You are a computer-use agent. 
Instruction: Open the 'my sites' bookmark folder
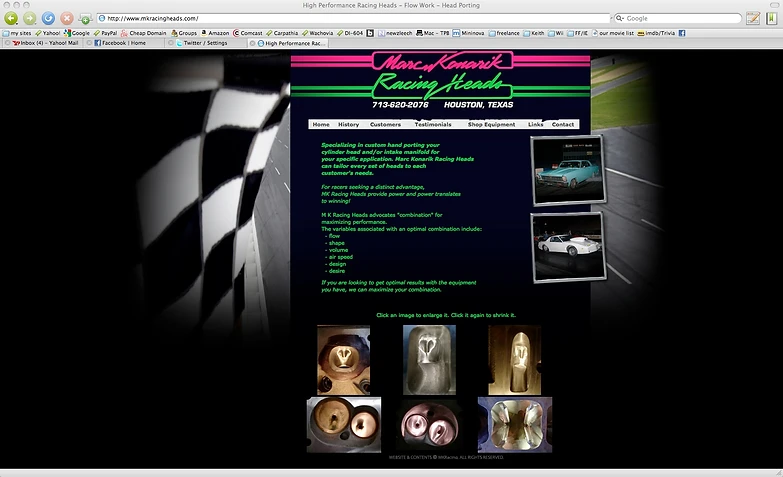[x=17, y=33]
